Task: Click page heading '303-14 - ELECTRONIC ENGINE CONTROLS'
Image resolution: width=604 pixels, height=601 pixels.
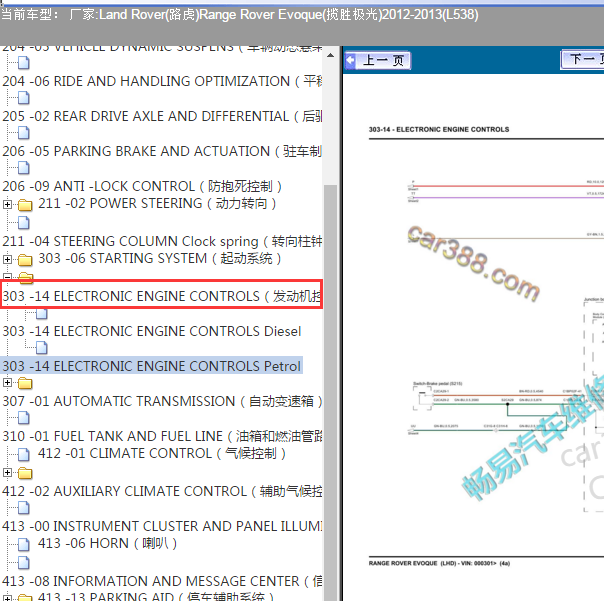Action: pyautogui.click(x=439, y=129)
